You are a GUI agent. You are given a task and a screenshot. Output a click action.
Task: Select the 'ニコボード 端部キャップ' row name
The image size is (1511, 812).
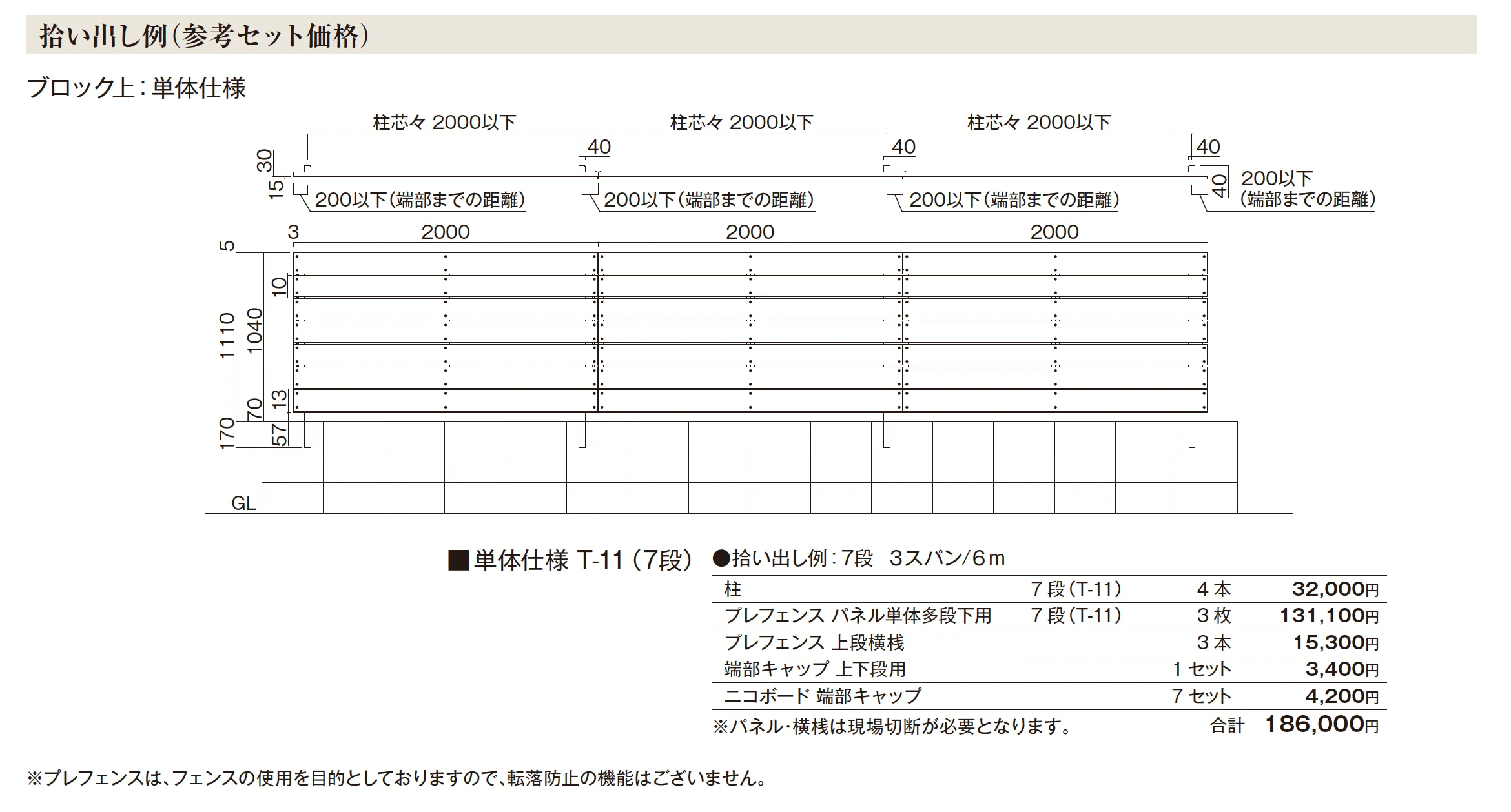(x=823, y=696)
